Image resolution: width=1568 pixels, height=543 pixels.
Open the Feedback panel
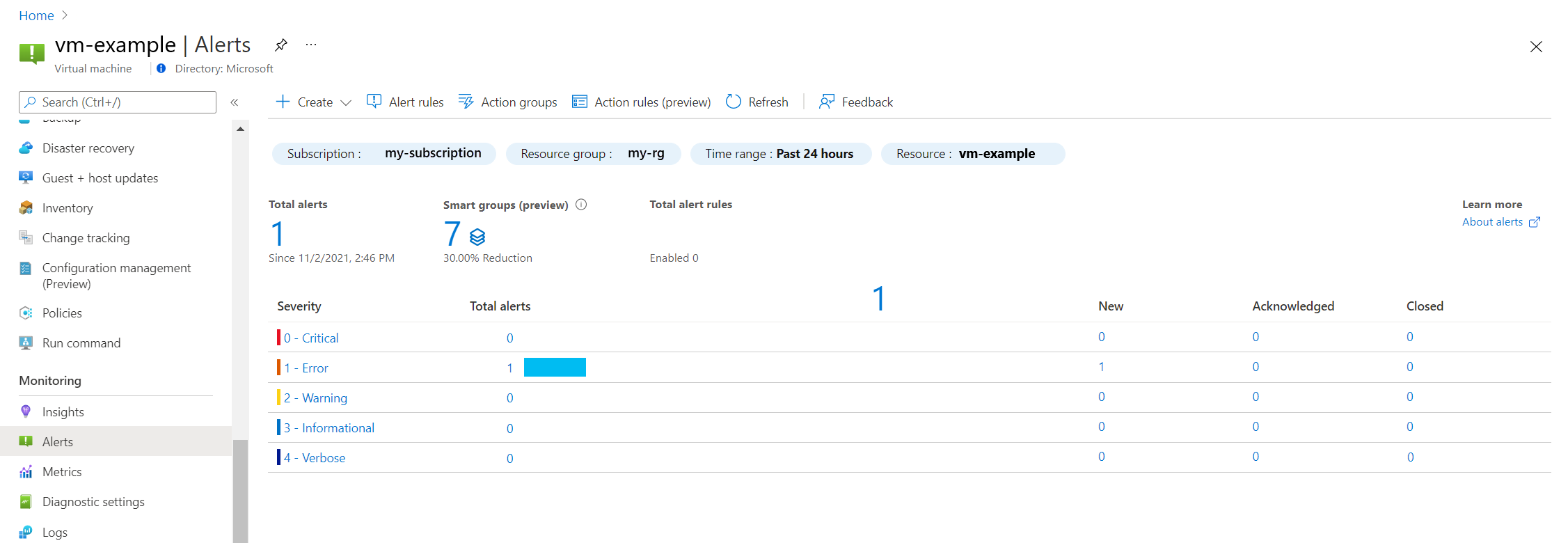(x=856, y=102)
